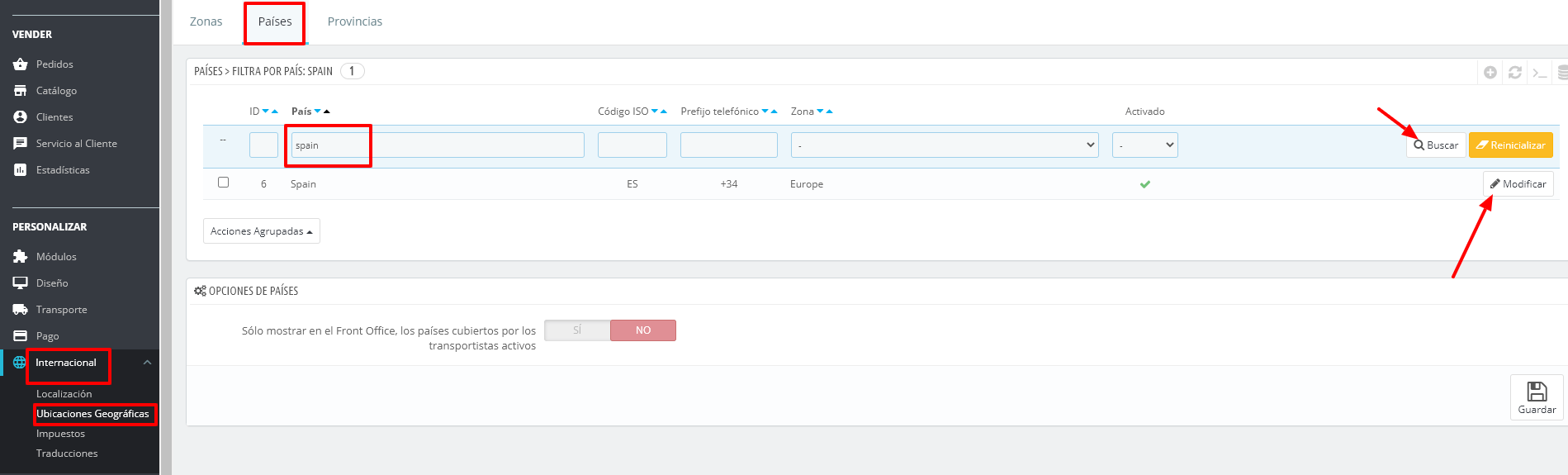Switch to the Provincias tab

click(355, 21)
